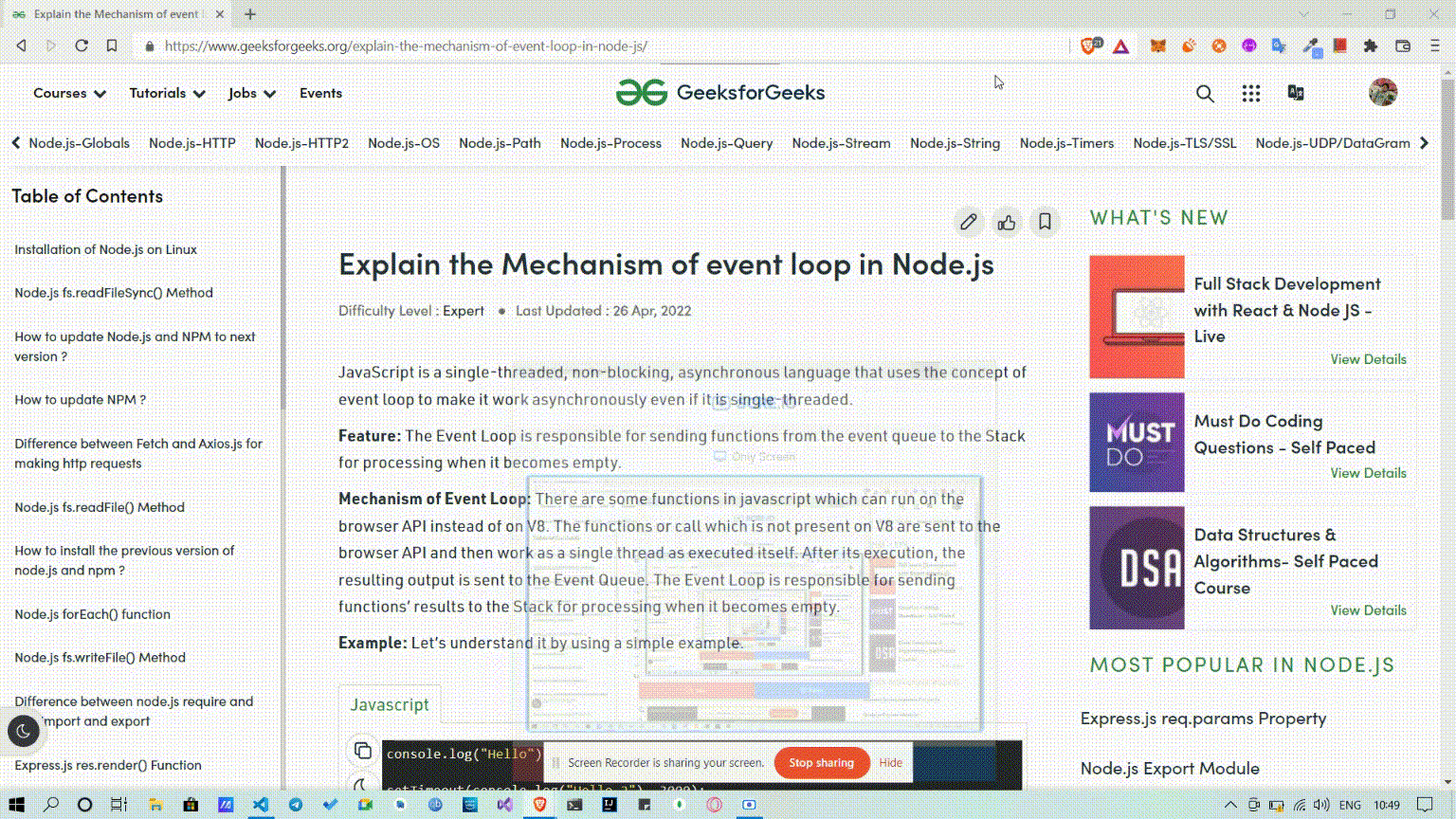Open Brave Rewards triangle icon
The width and height of the screenshot is (1456, 819).
pos(1121,45)
